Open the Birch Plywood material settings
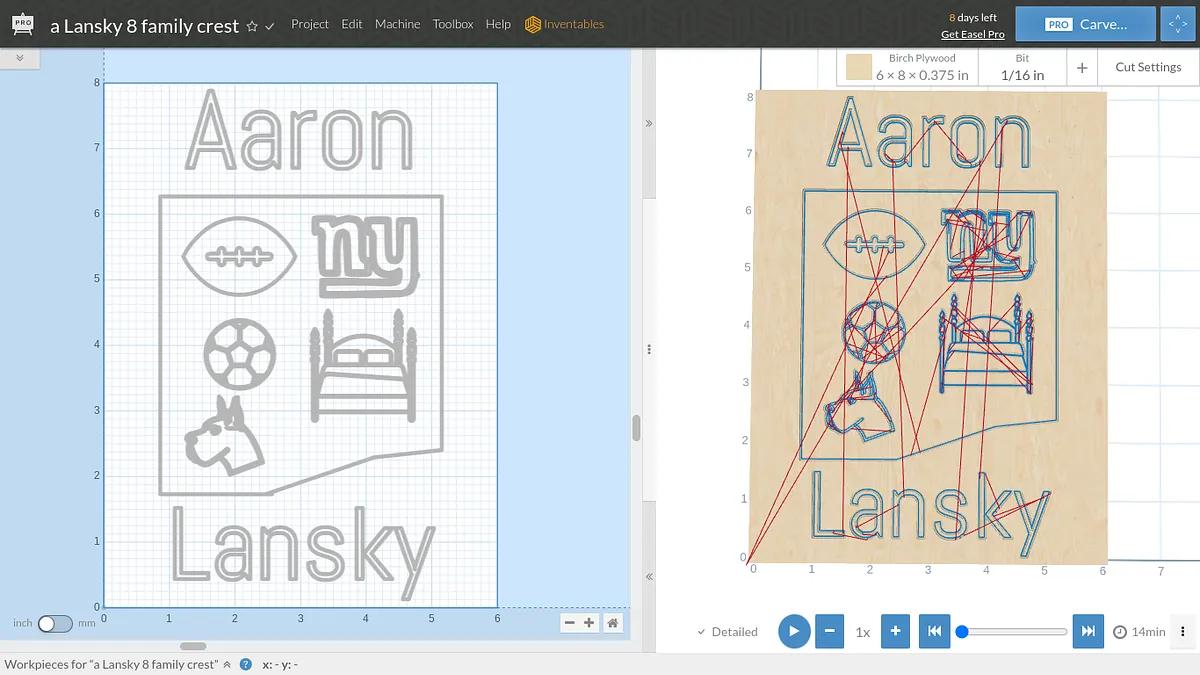 tap(908, 67)
